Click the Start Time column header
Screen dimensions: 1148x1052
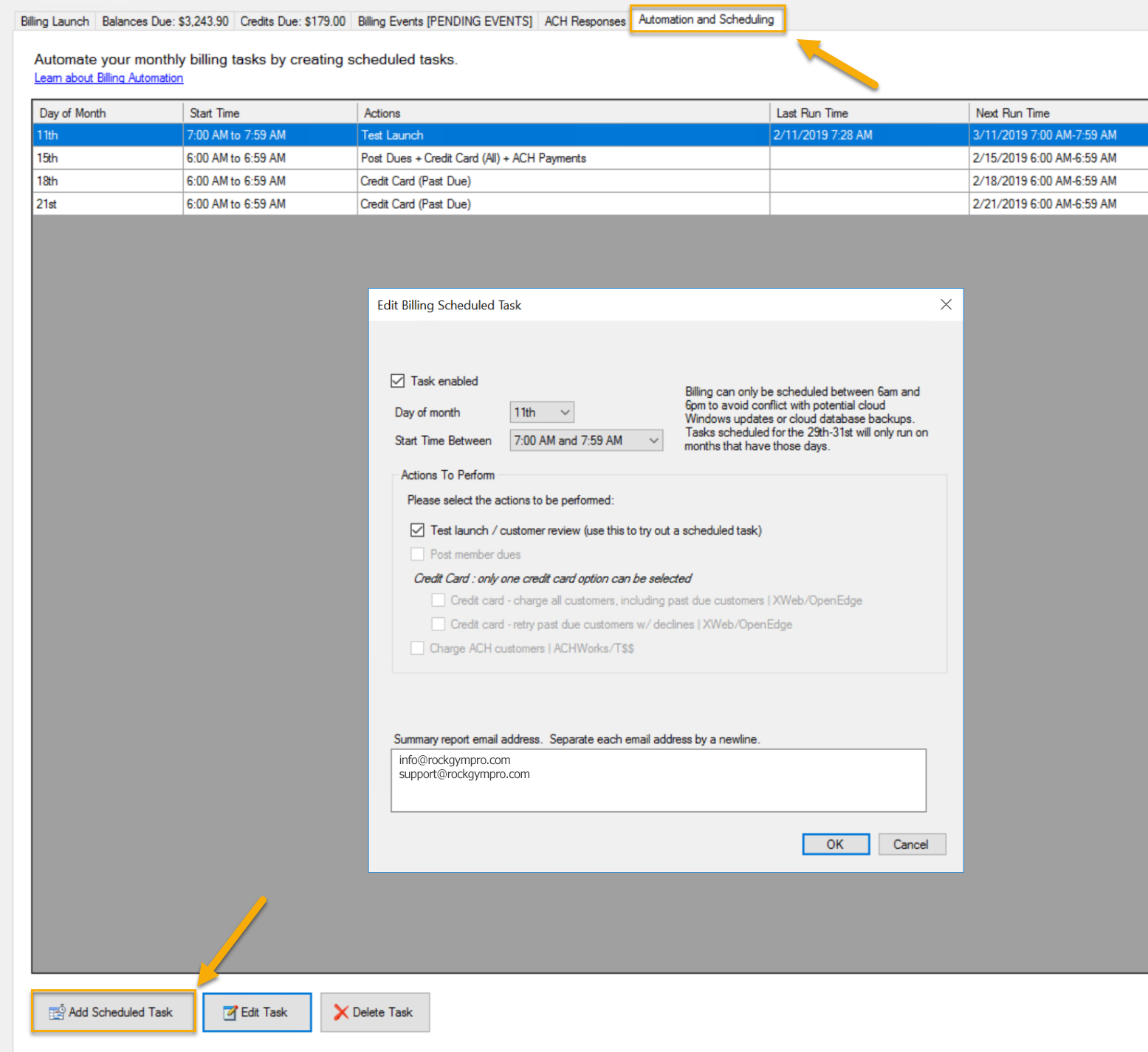270,113
